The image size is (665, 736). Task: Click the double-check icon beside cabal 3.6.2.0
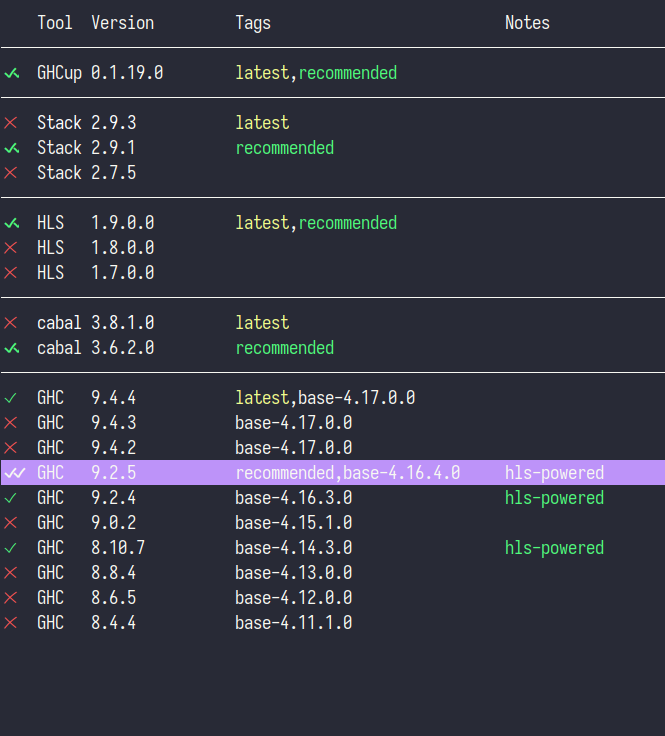12,348
